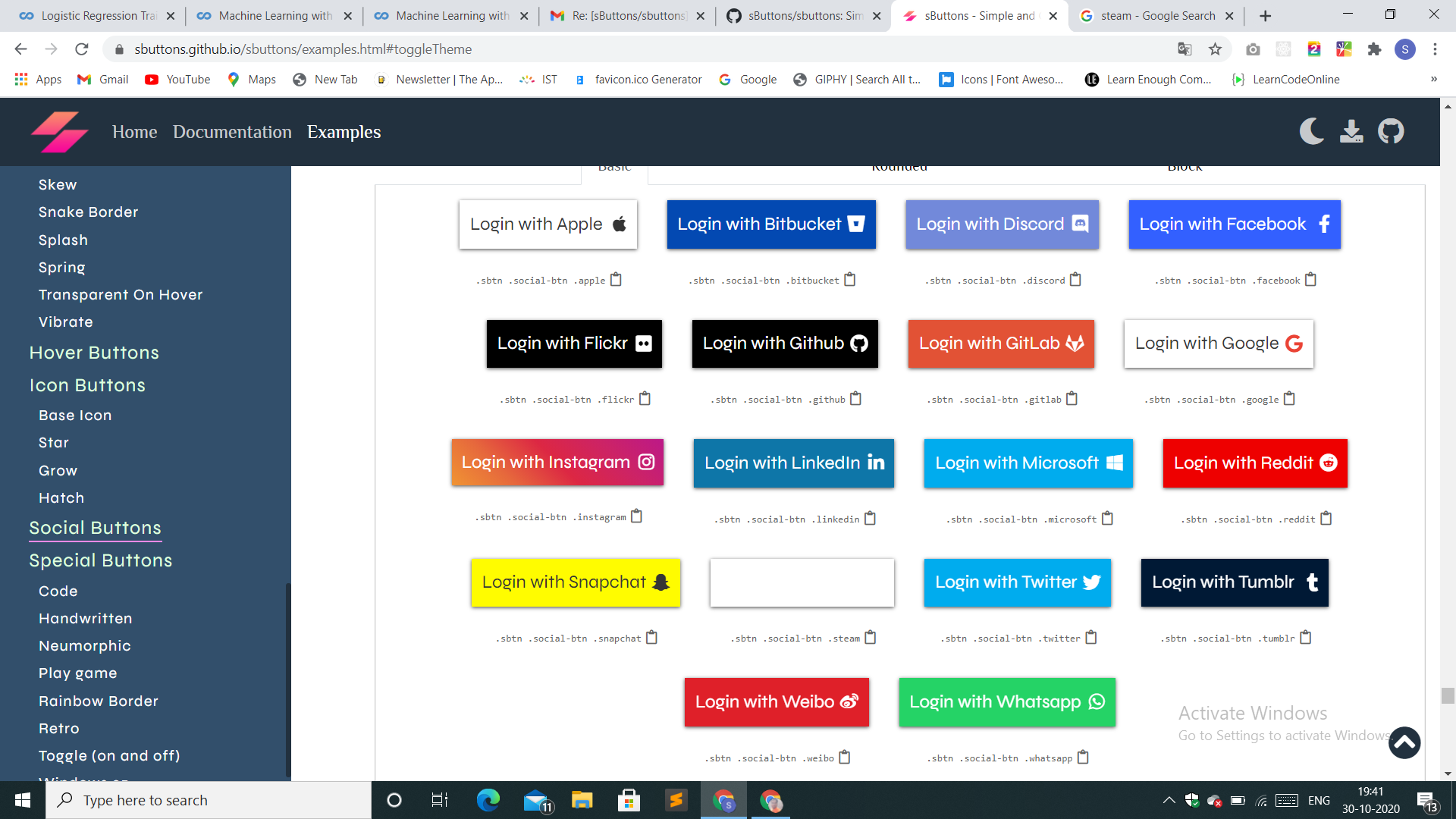The width and height of the screenshot is (1456, 819).
Task: Copy the .microsoft class clipboard icon
Action: 1107,519
